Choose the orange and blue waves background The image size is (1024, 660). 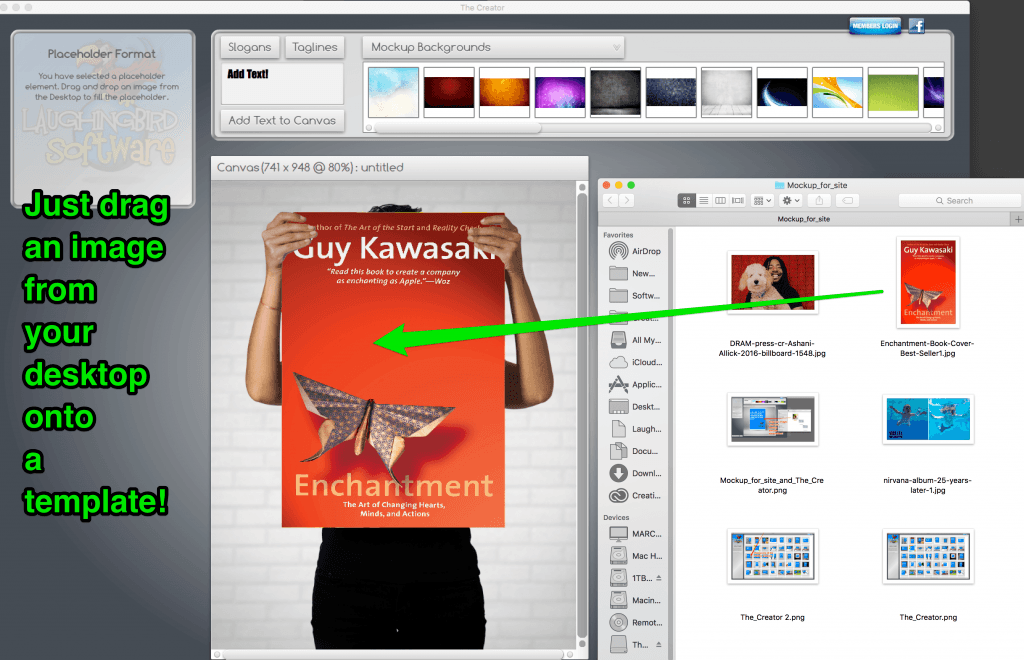(837, 92)
